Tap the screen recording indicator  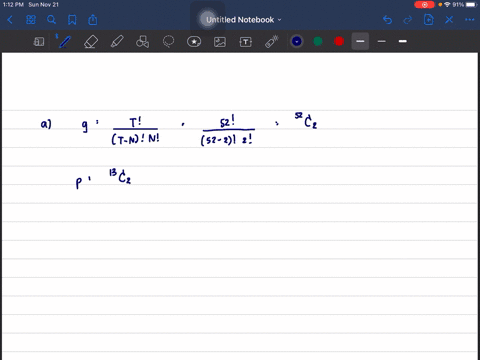(x=424, y=5)
